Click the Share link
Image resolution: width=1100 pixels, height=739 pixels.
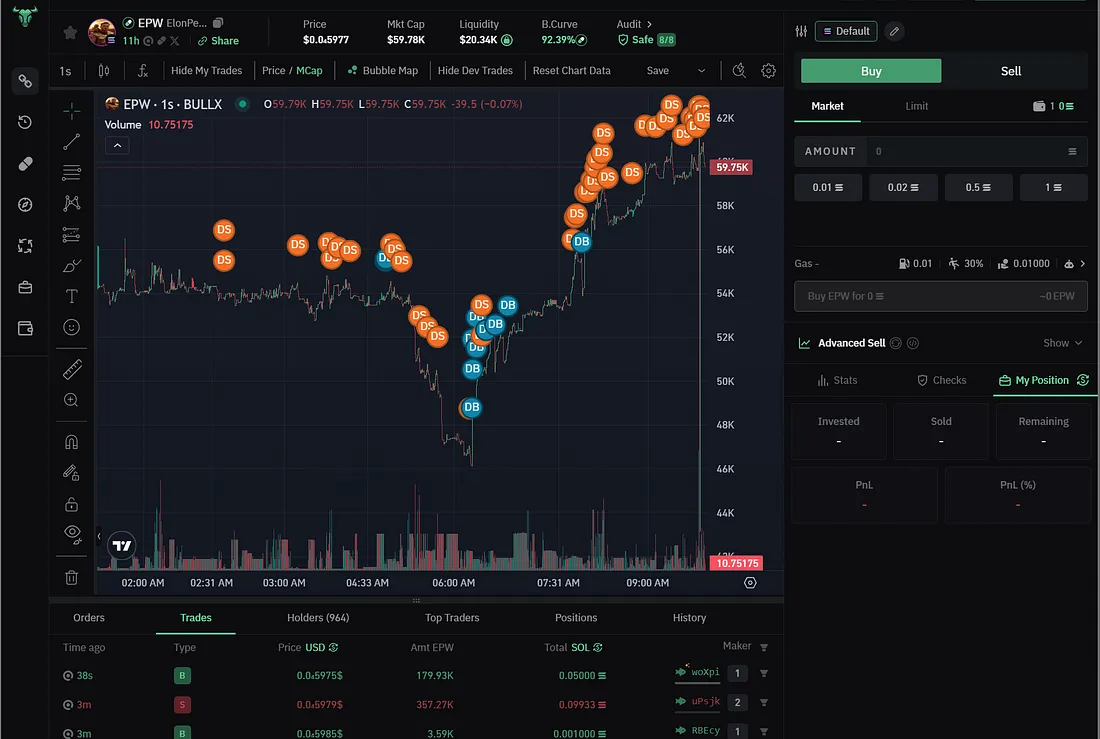218,41
